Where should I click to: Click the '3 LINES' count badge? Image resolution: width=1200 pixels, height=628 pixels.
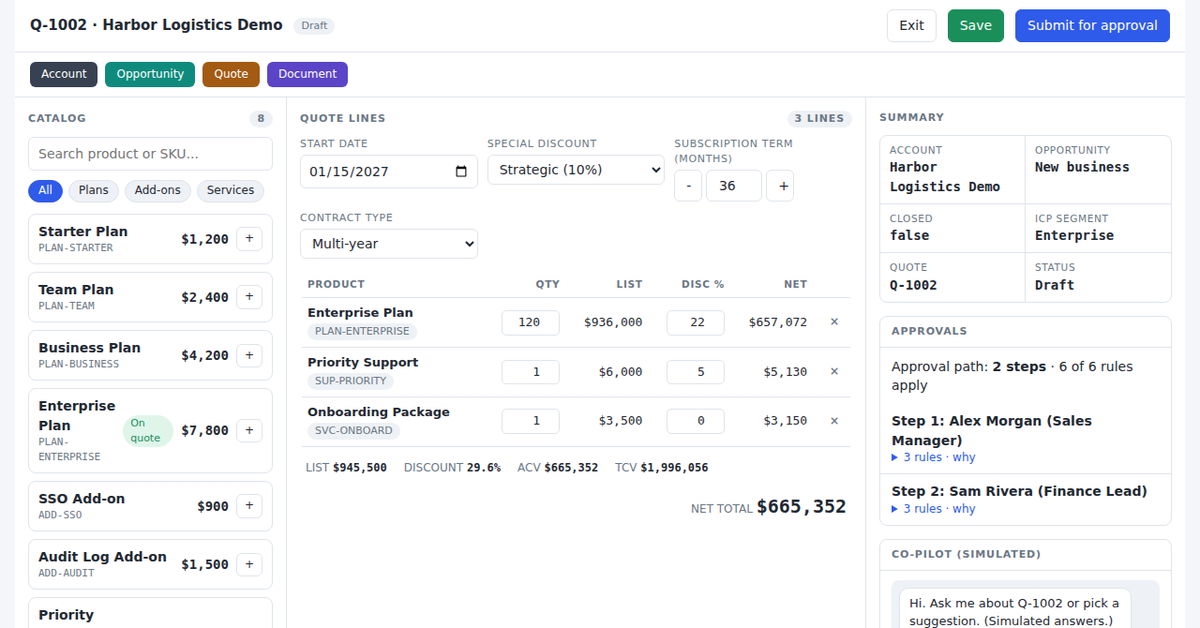click(x=819, y=118)
